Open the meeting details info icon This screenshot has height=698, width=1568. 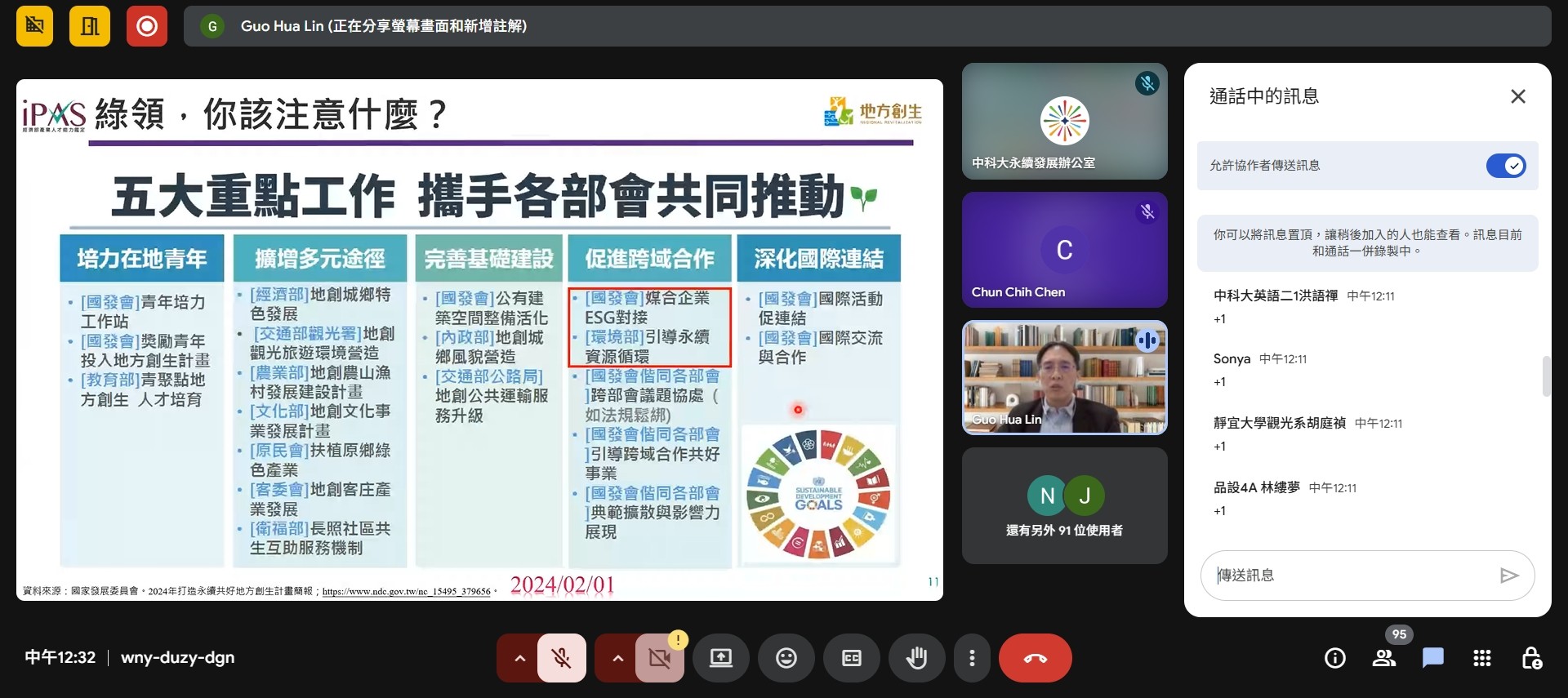[1335, 658]
